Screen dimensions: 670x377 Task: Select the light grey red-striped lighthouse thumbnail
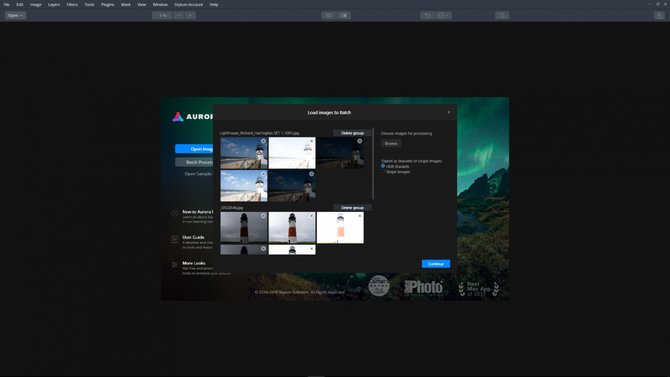[292, 228]
